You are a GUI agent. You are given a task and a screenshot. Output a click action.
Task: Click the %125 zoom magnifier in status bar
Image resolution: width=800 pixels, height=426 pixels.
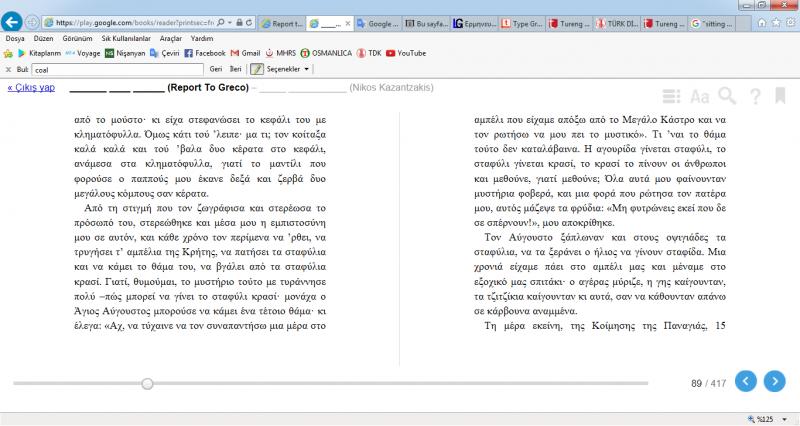pos(751,419)
